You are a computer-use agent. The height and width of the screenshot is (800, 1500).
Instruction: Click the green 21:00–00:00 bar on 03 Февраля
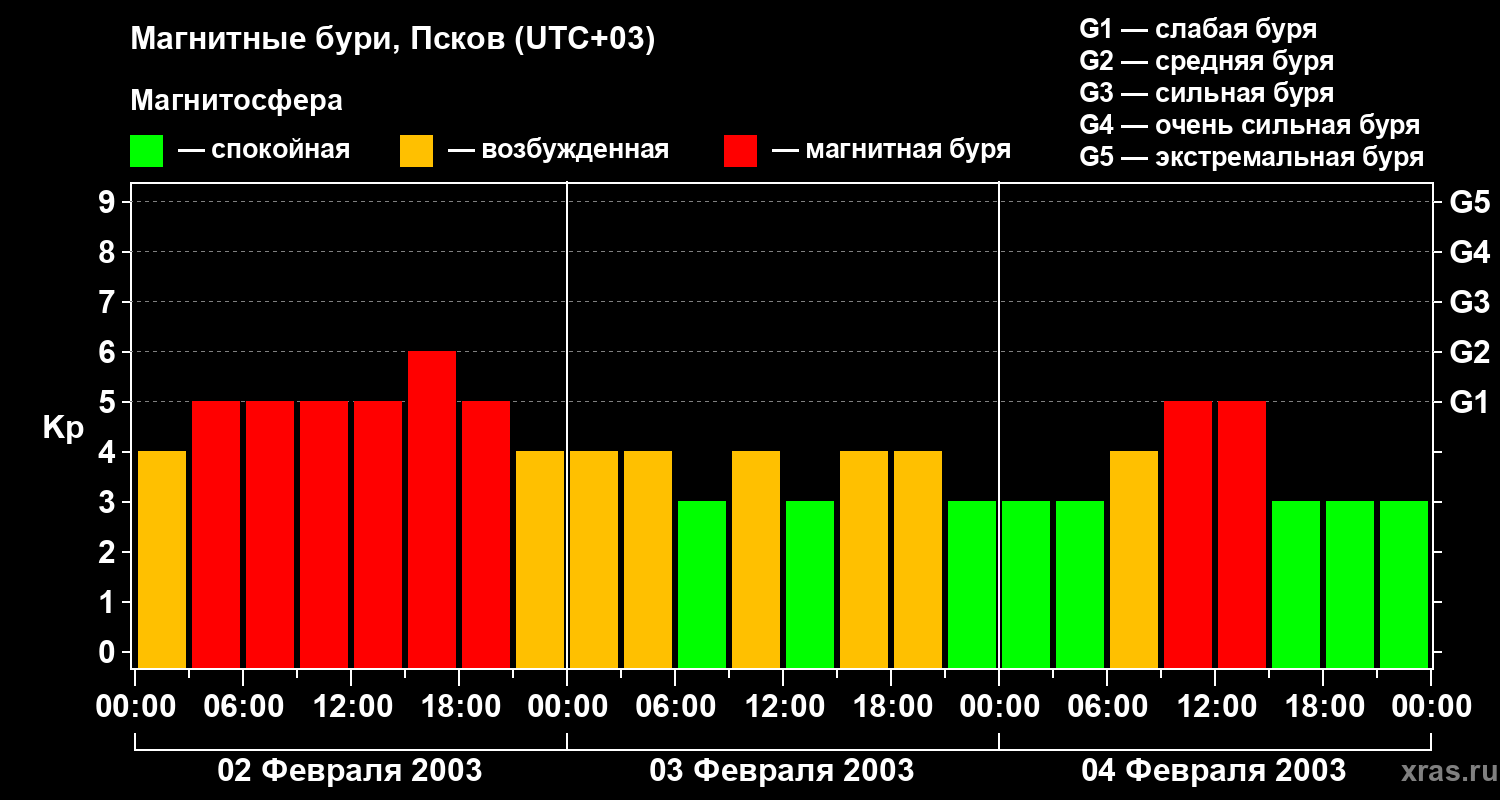click(972, 585)
